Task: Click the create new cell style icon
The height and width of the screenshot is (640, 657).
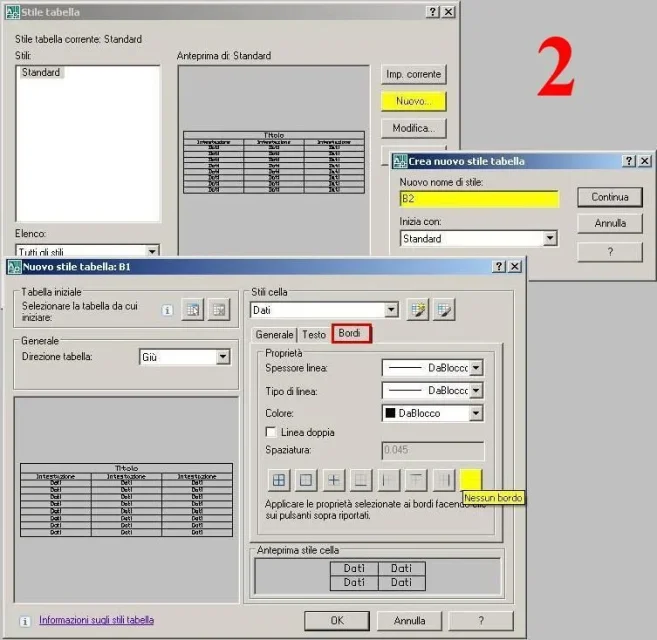Action: pyautogui.click(x=418, y=310)
